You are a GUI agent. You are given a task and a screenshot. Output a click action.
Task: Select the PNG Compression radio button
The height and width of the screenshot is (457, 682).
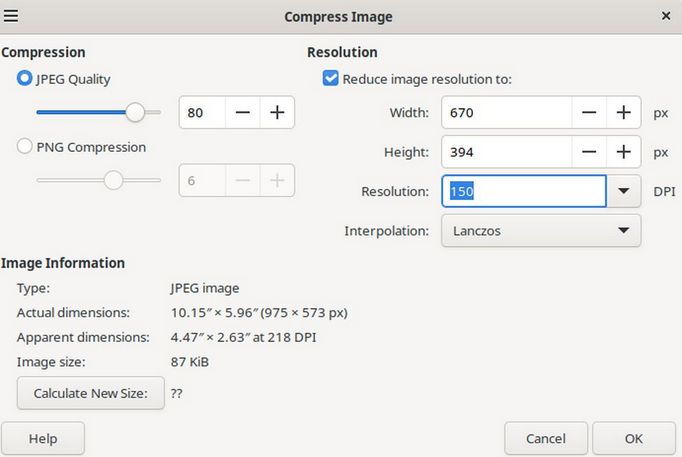point(25,147)
